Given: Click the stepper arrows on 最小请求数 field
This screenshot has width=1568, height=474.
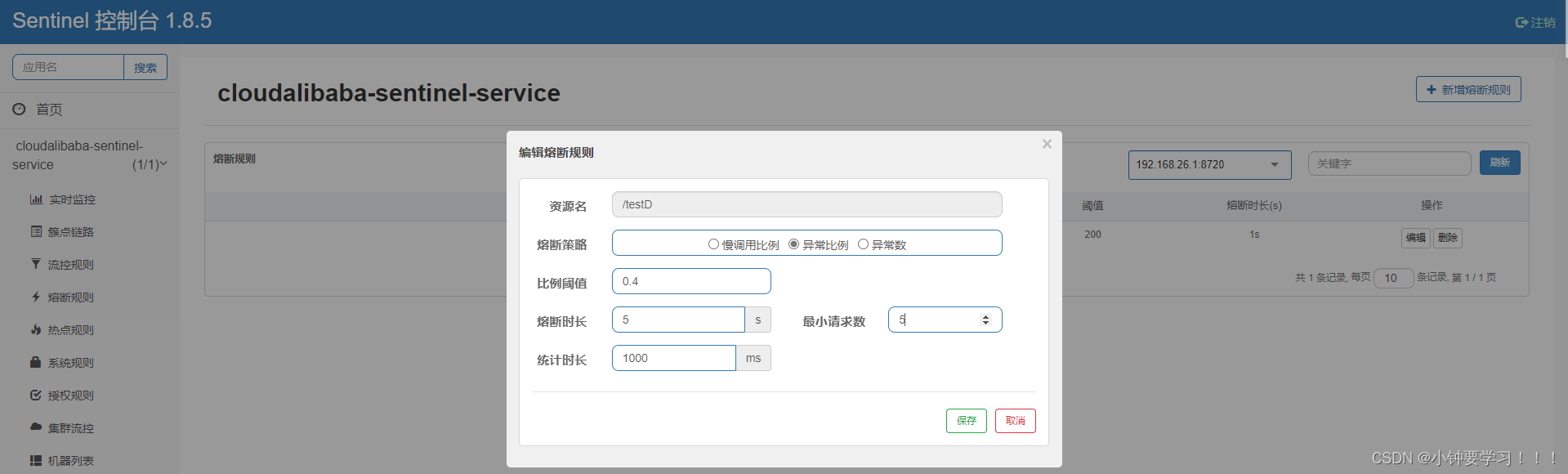Looking at the screenshot, I should tap(985, 320).
